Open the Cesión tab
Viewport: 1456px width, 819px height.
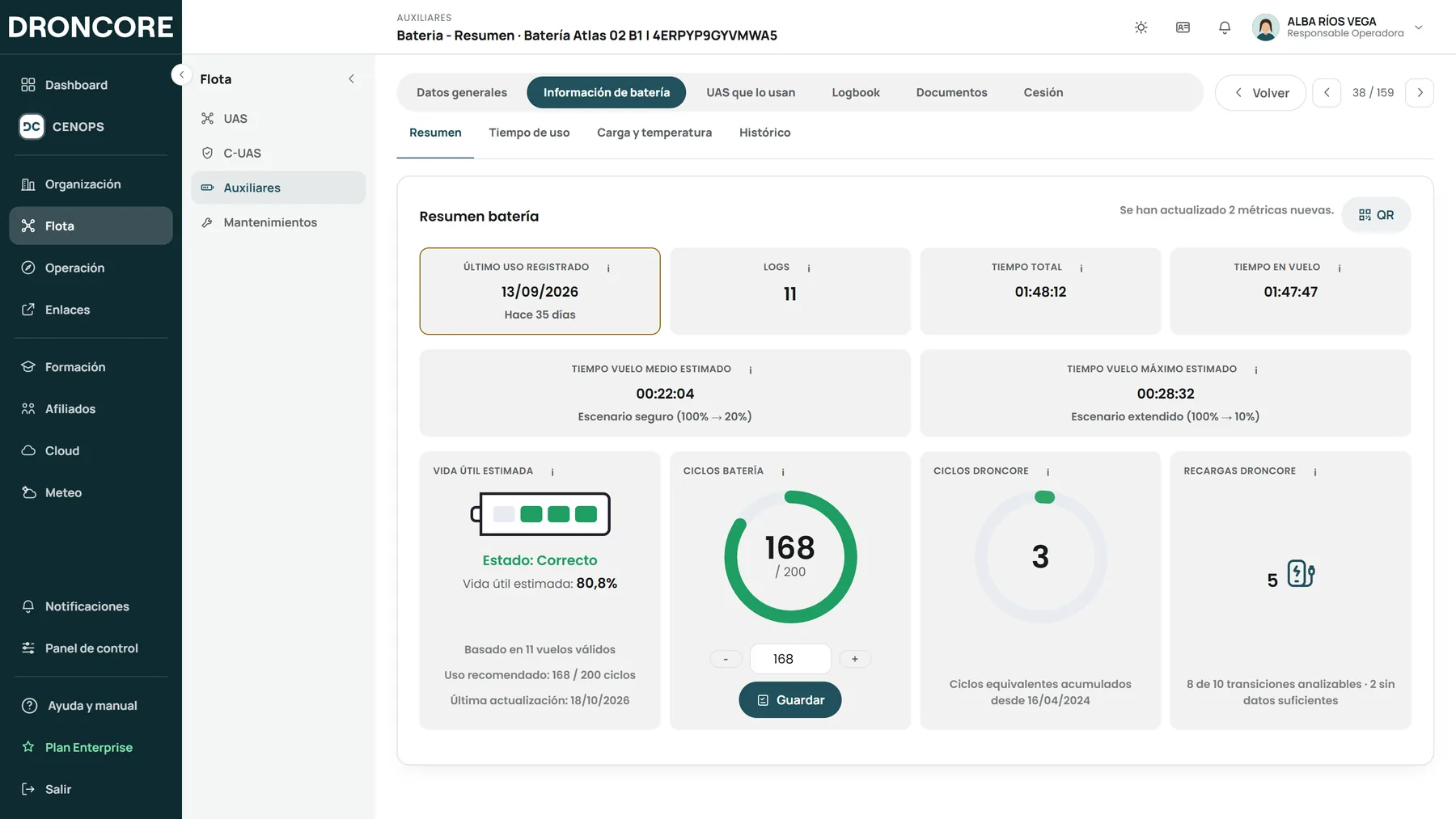pyautogui.click(x=1043, y=92)
